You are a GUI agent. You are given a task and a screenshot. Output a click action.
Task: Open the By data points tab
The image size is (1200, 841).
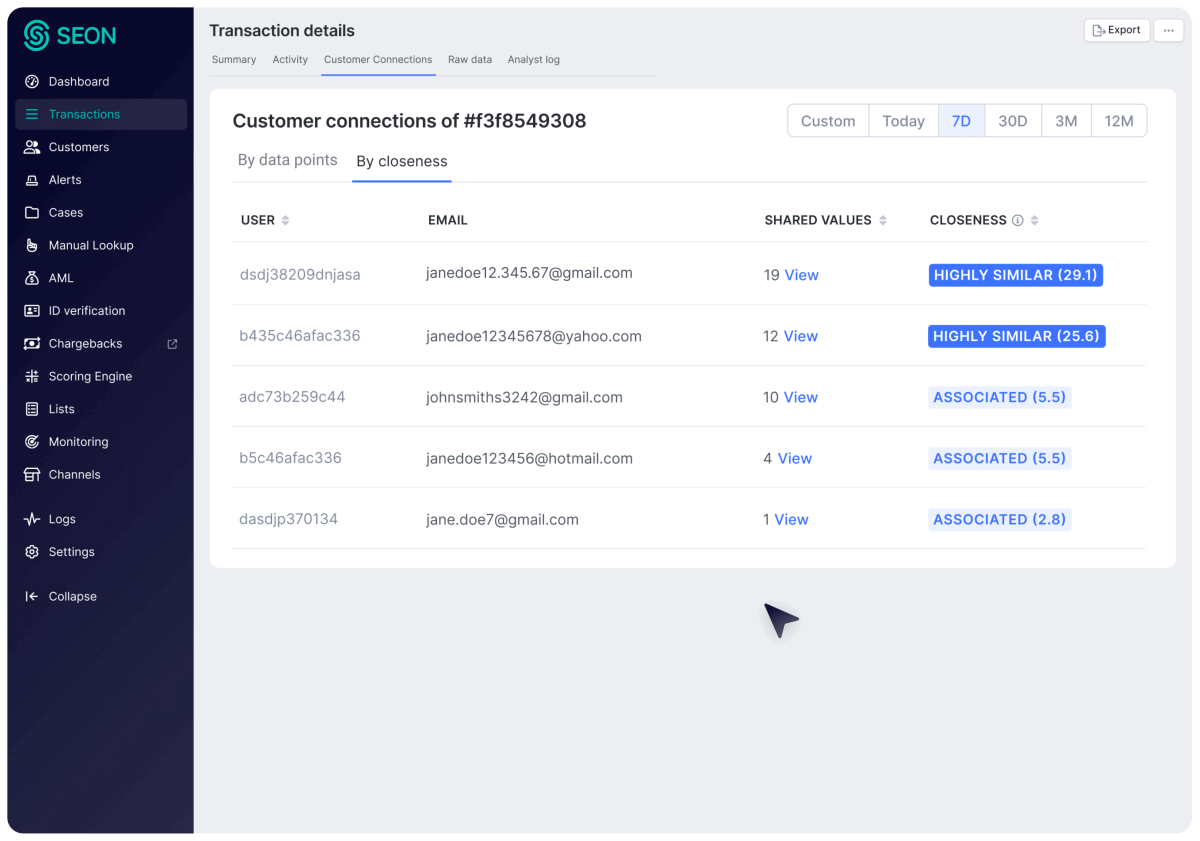tap(287, 160)
